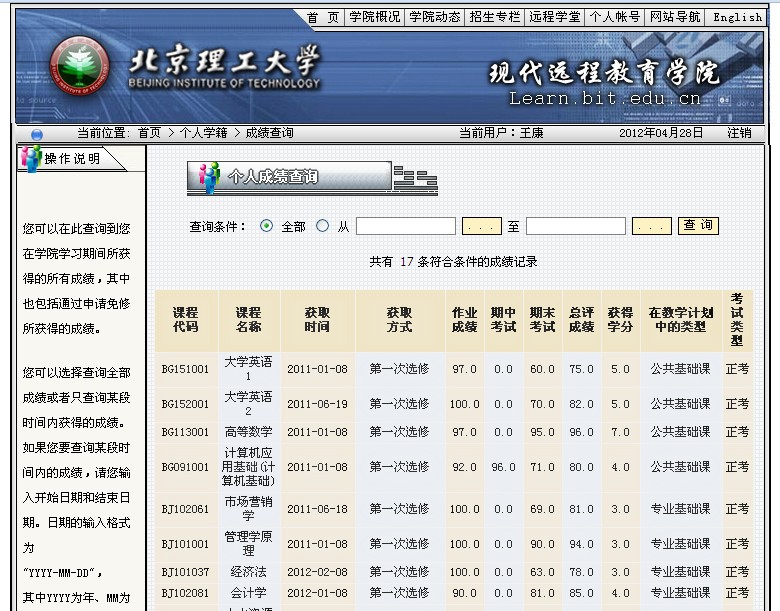The width and height of the screenshot is (780, 611).
Task: Click course code BJ102061
Action: [x=186, y=509]
